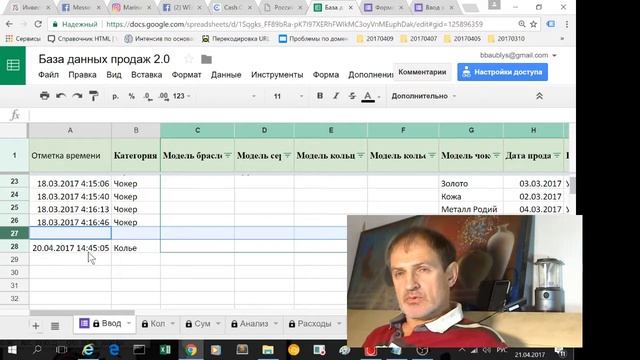Open the text color A picker
The image size is (640, 360).
tap(368, 96)
